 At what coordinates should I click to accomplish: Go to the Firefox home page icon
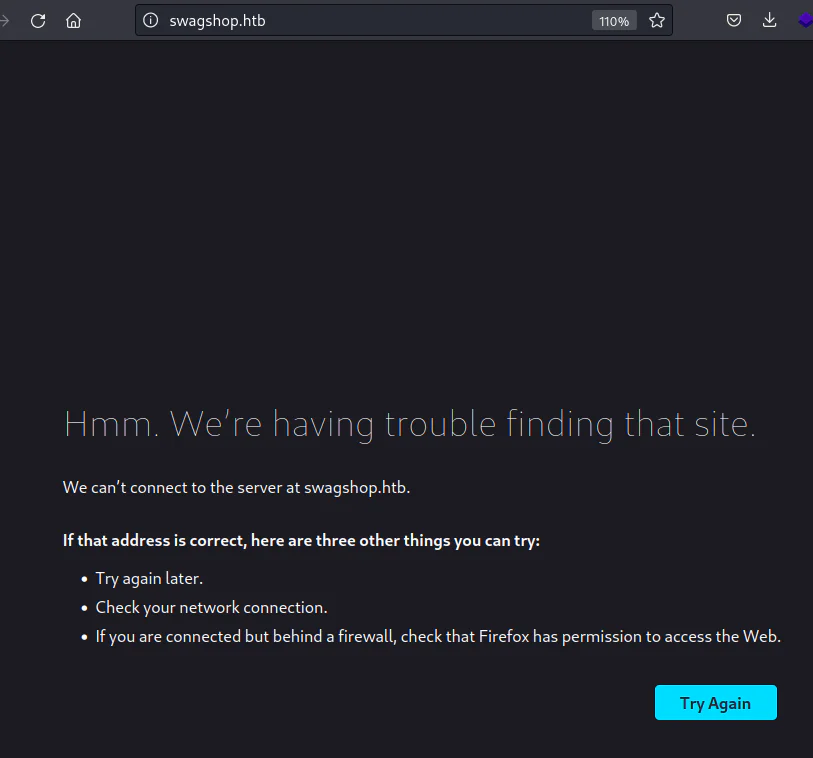[x=74, y=21]
